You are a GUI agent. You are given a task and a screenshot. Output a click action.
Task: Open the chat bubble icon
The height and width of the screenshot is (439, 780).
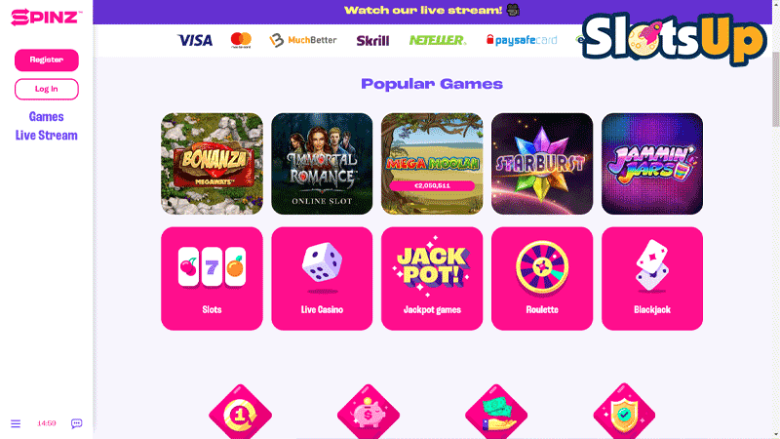(76, 424)
